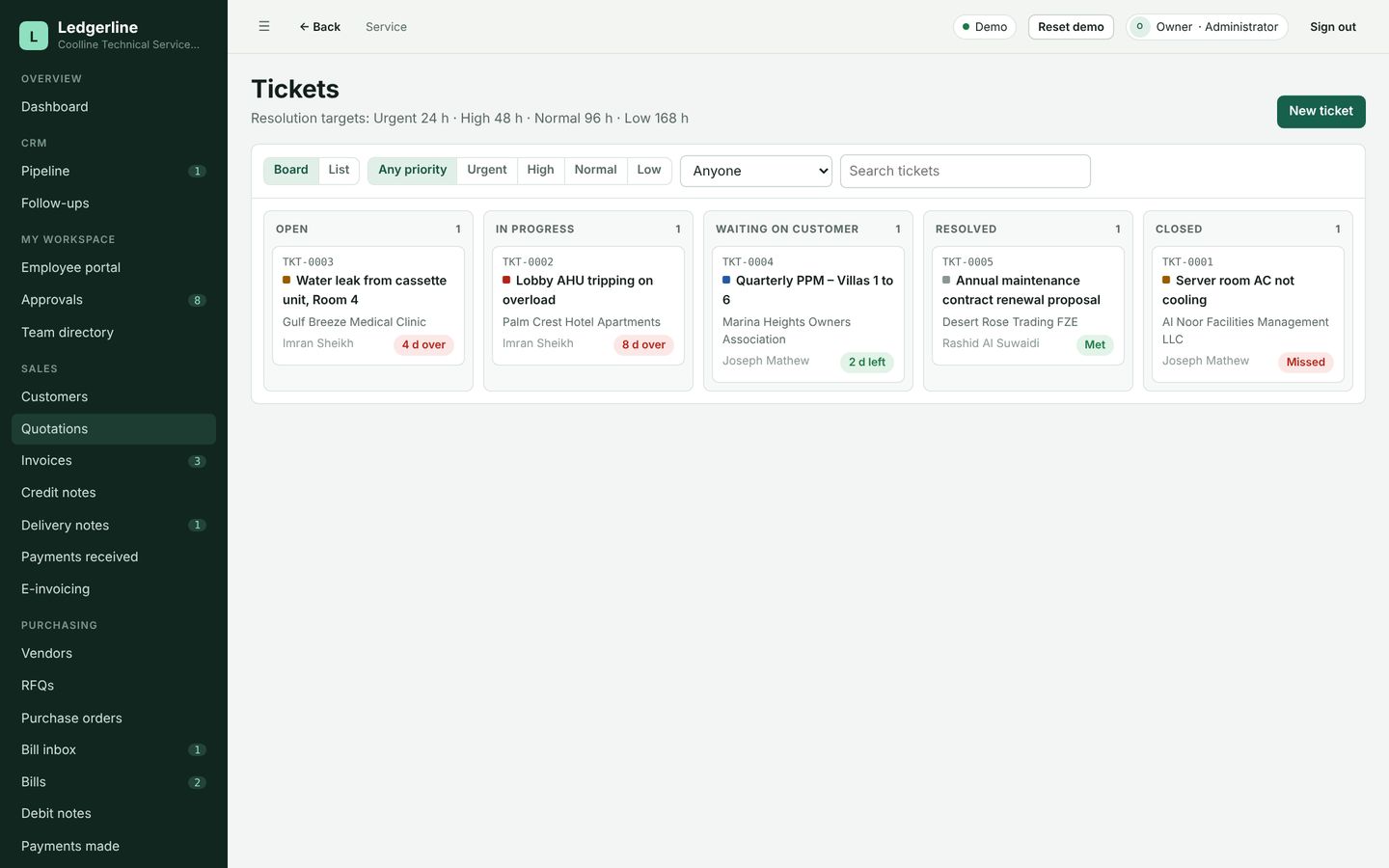Switch to List view
1389x868 pixels.
[339, 170]
